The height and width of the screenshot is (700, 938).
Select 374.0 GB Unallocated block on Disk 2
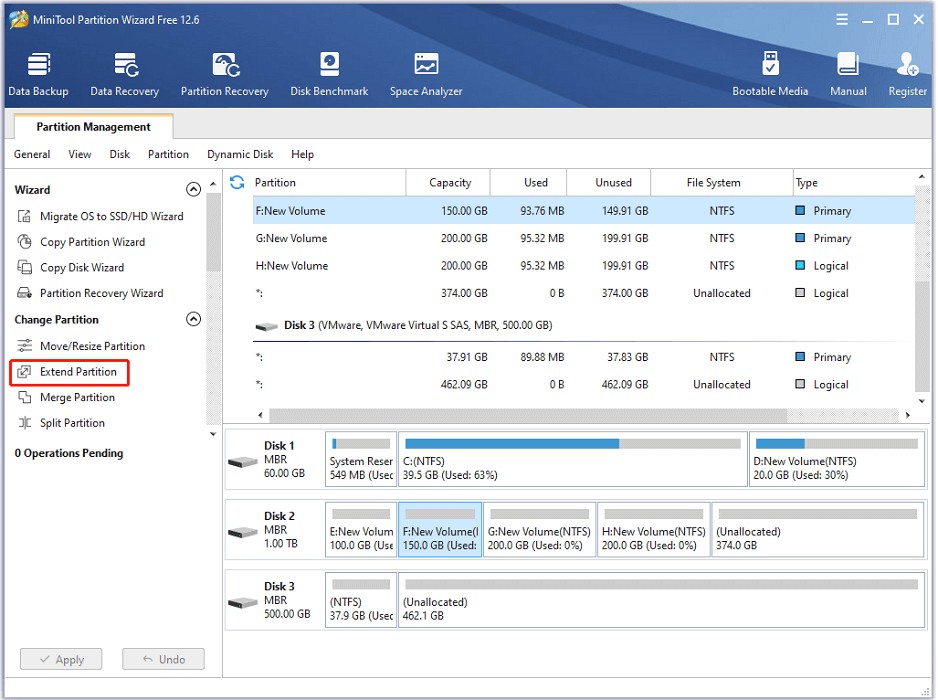point(818,530)
